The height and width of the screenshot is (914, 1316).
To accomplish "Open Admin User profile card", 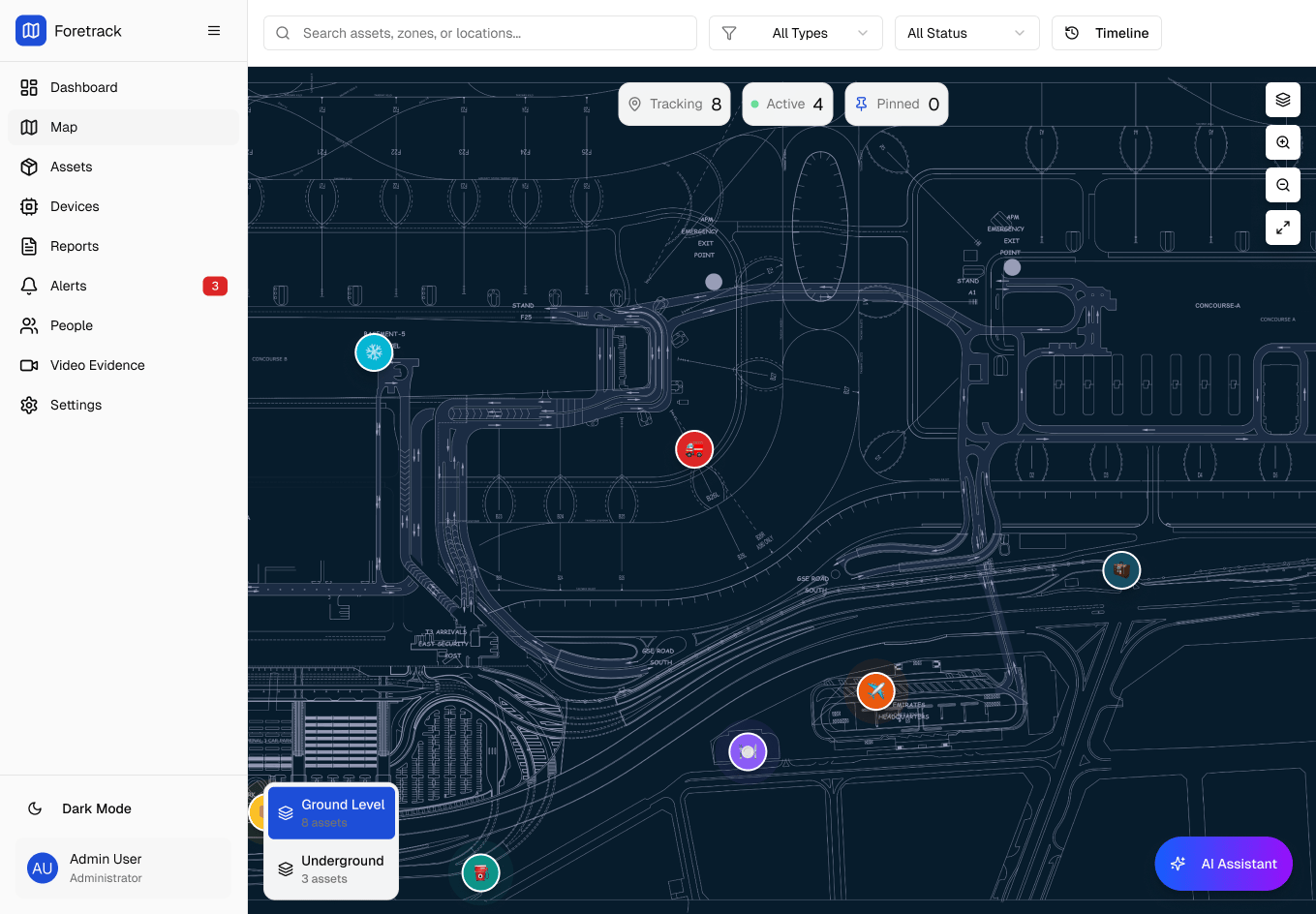I will tap(123, 868).
